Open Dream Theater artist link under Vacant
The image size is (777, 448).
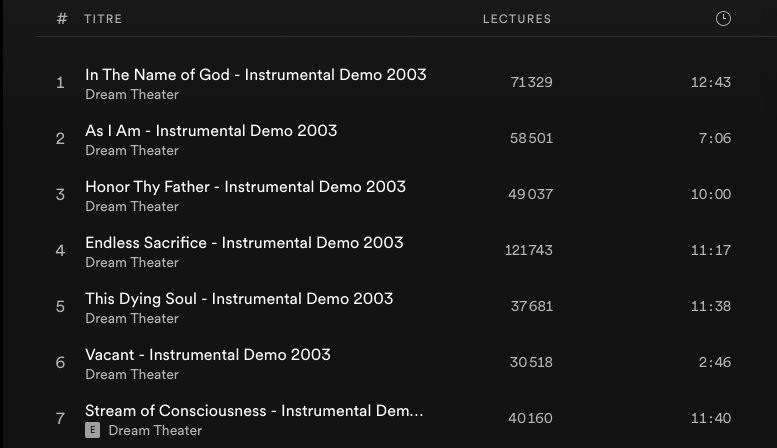pyautogui.click(x=132, y=375)
